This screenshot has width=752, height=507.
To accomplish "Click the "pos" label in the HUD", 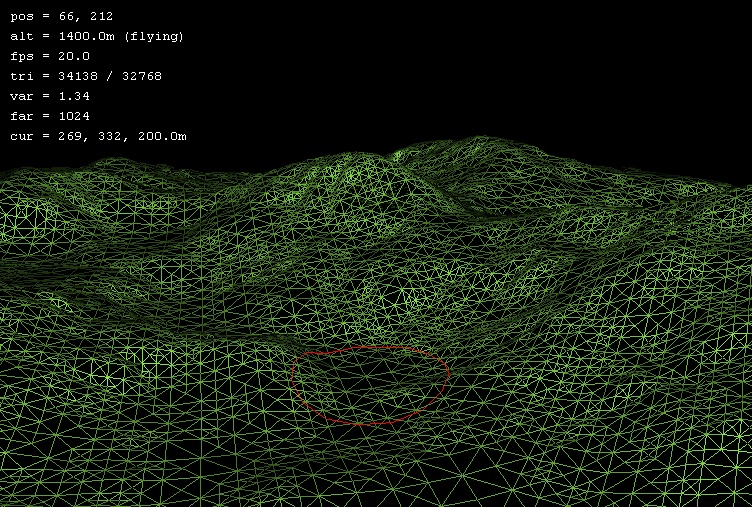I will point(21,17).
